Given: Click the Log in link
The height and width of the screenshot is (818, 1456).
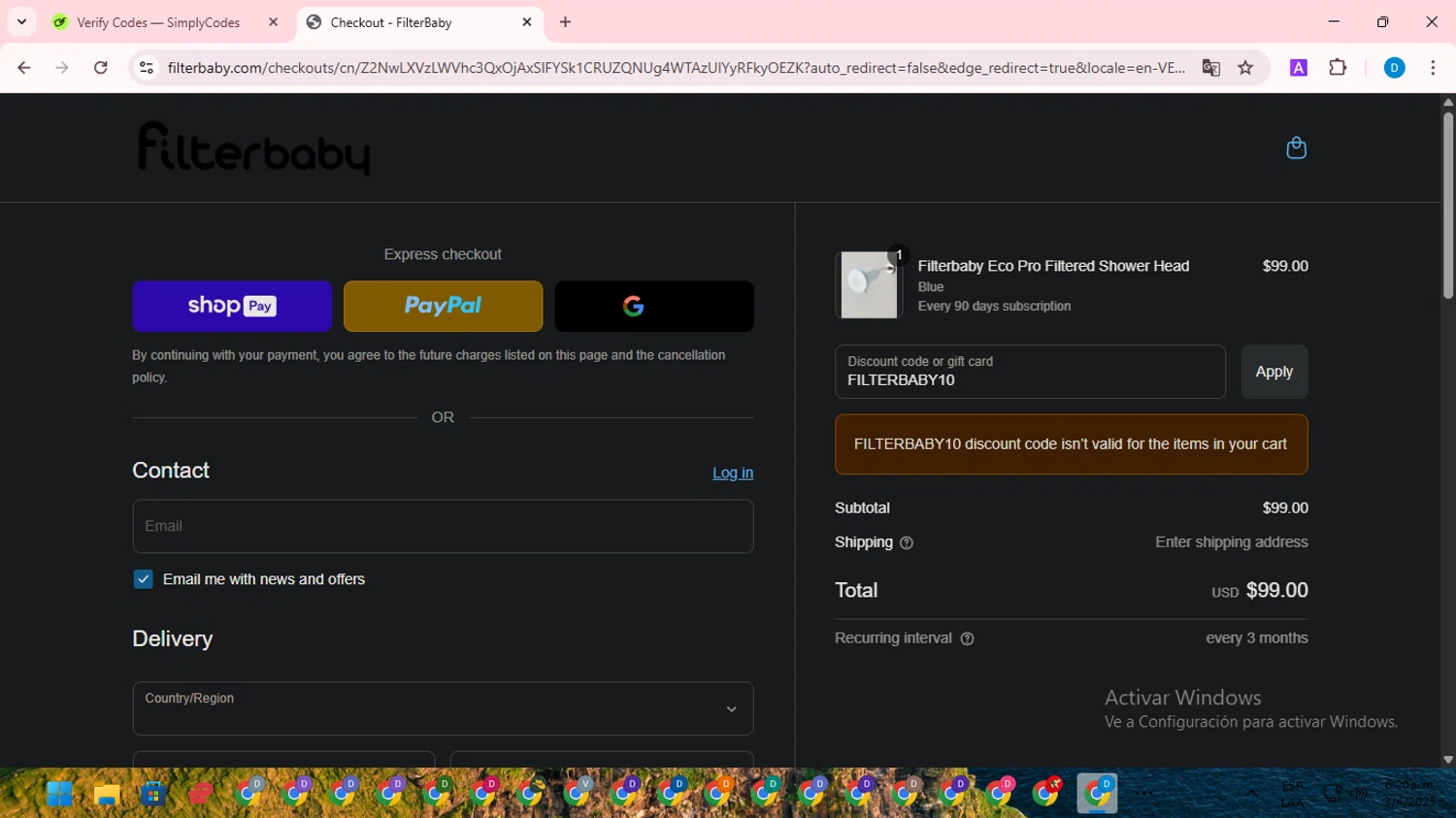Looking at the screenshot, I should point(733,474).
